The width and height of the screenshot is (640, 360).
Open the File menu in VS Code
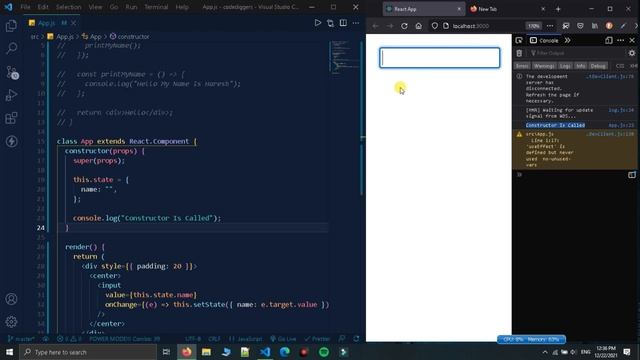[x=25, y=7]
